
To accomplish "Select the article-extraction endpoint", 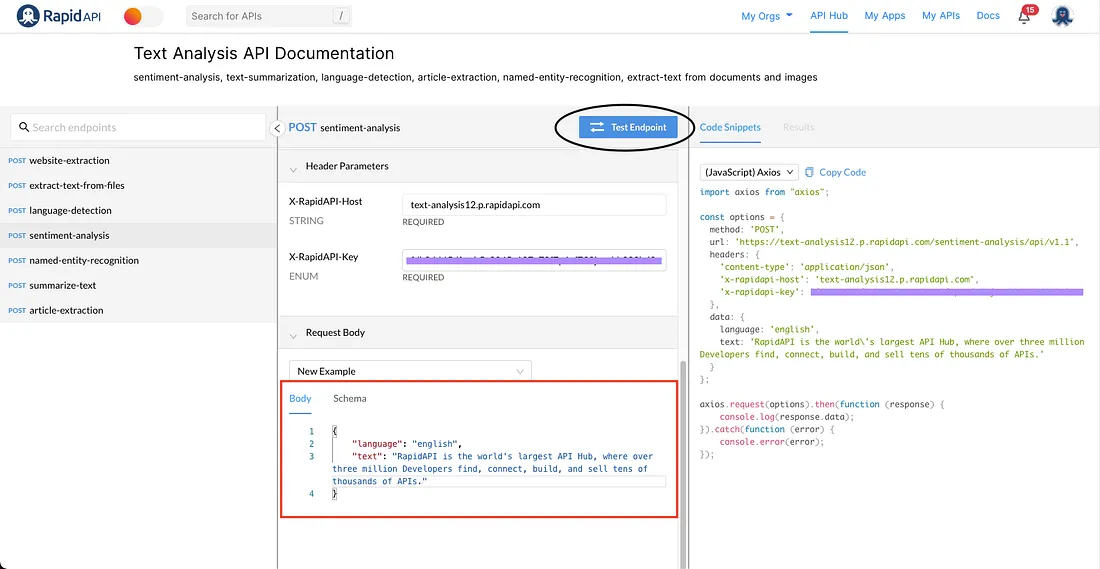I will coord(138,310).
